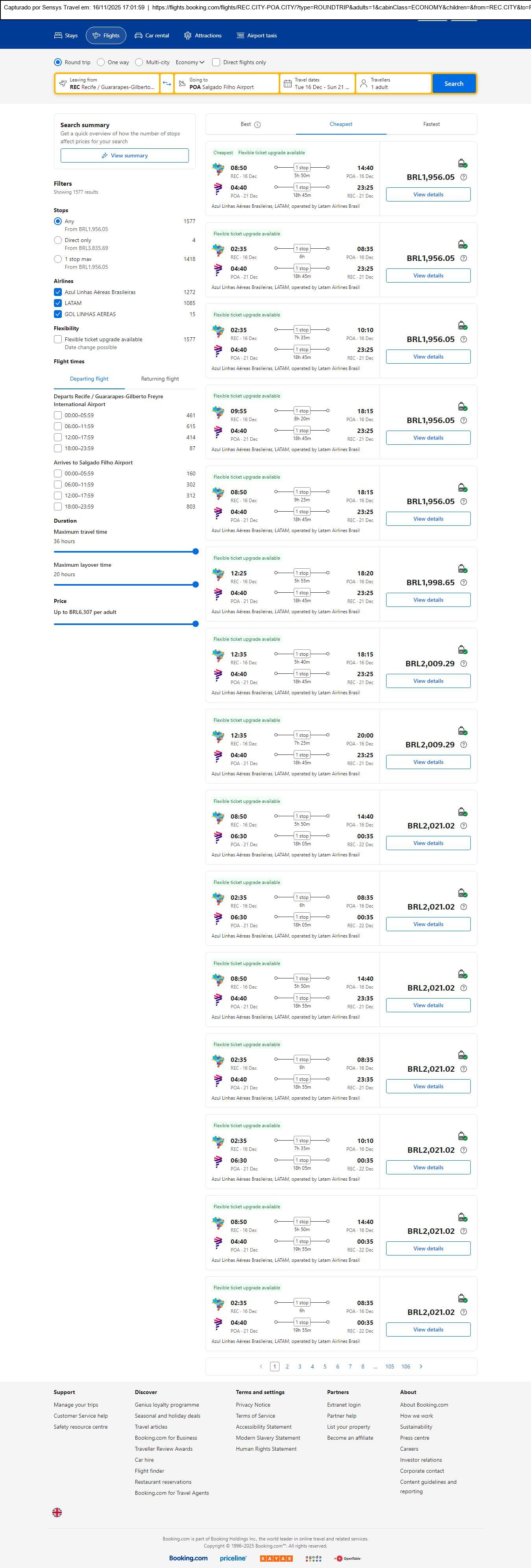Open the Travellers 1 adult selector

pos(393,83)
